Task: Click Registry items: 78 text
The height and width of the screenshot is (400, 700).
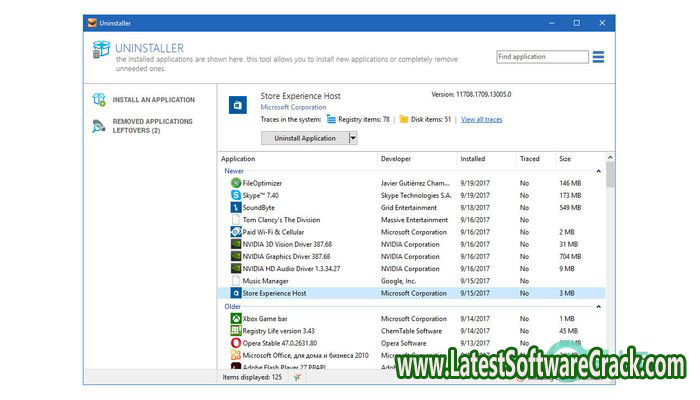Action: pos(364,119)
